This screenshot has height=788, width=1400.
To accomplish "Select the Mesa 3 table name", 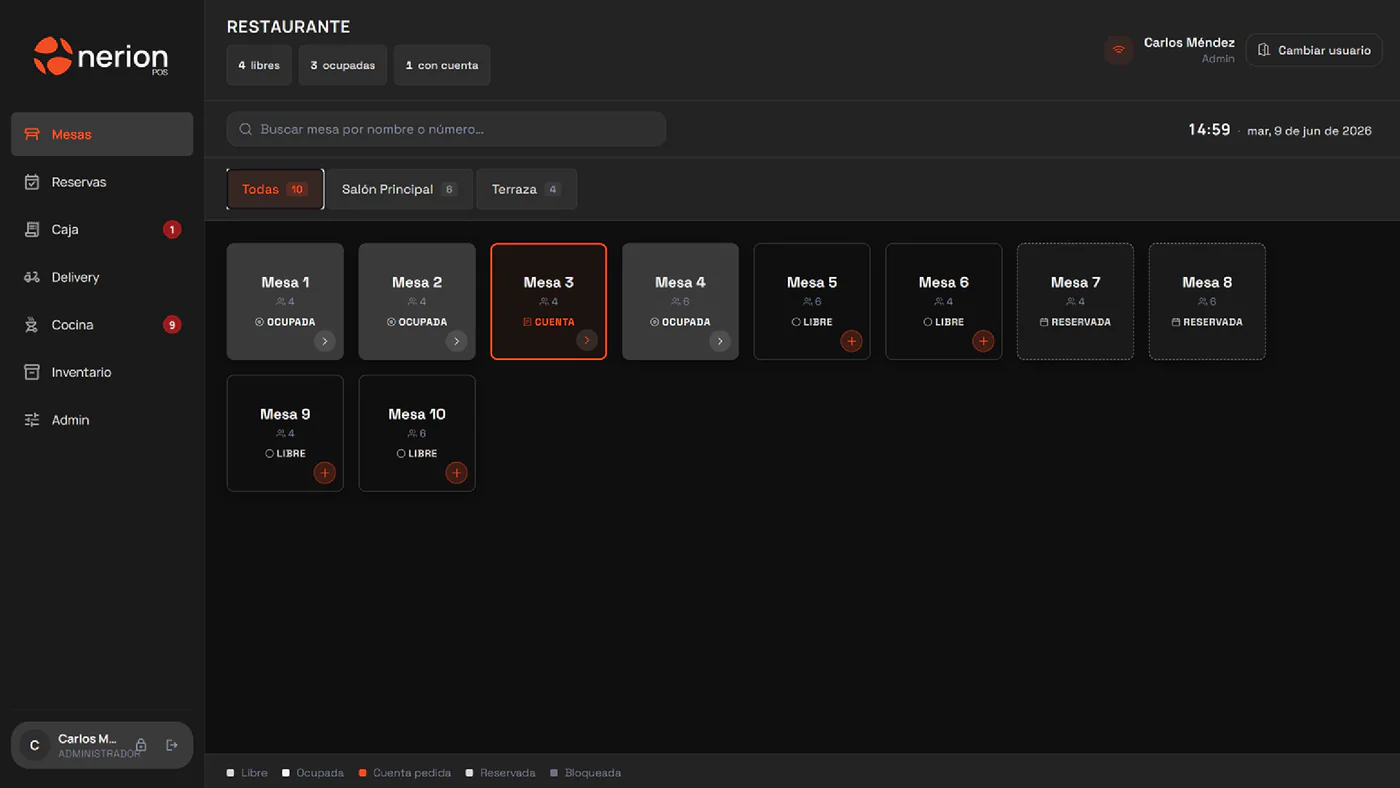I will click(549, 282).
